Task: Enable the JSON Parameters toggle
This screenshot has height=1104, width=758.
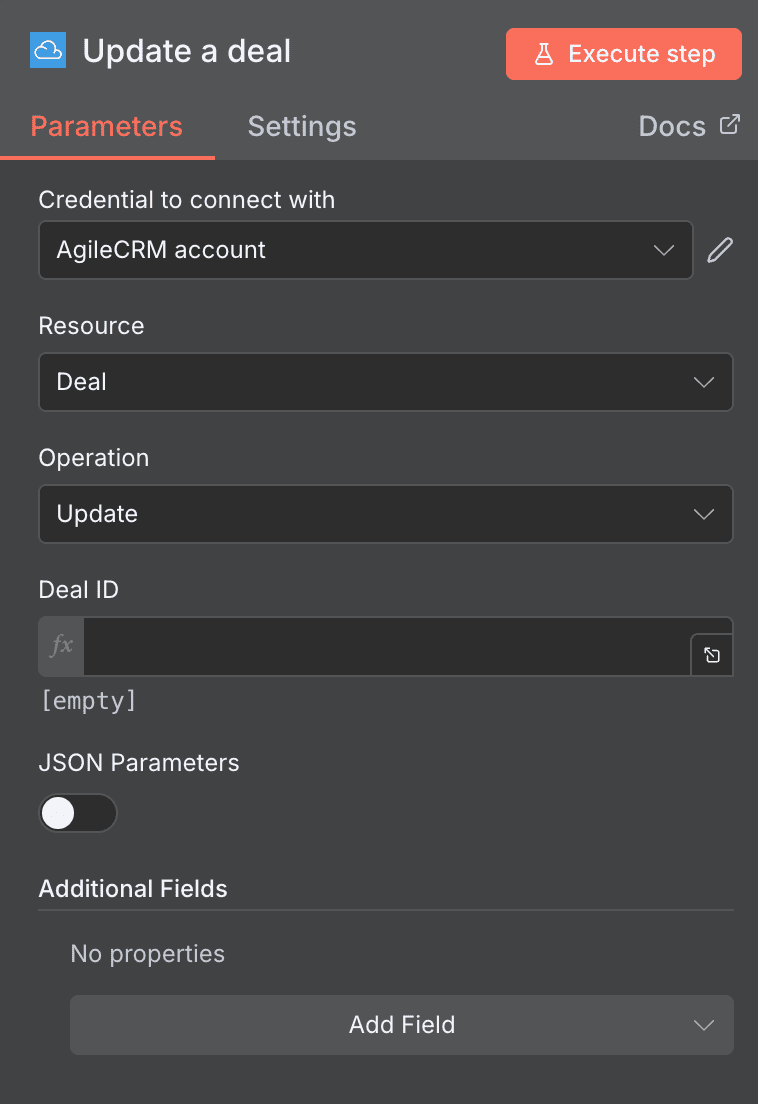Action: (x=78, y=813)
